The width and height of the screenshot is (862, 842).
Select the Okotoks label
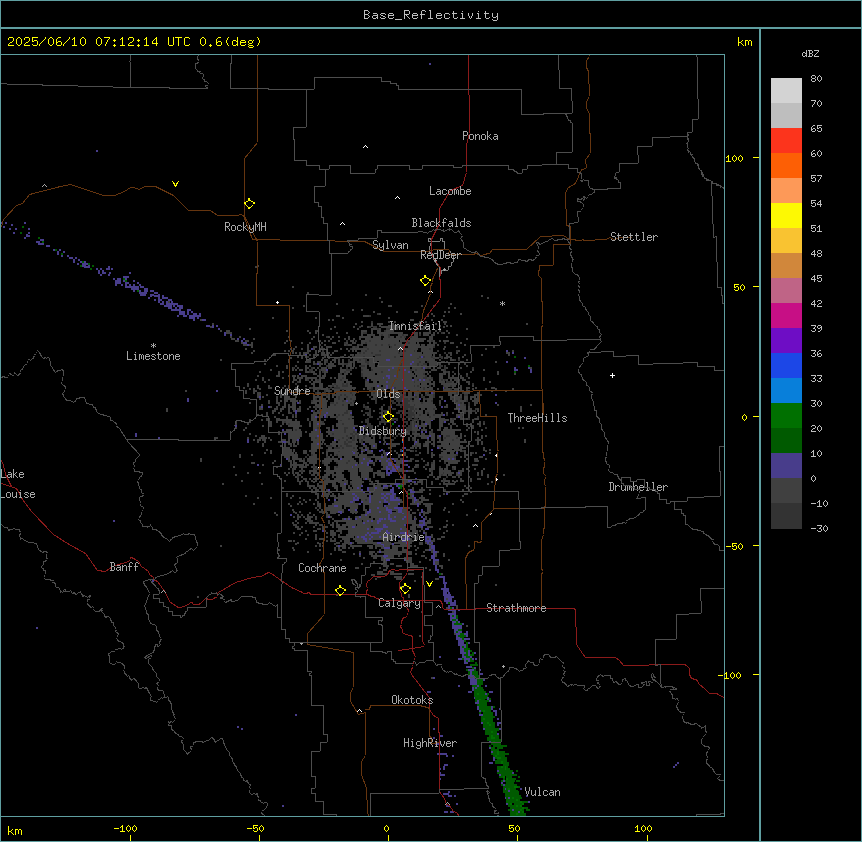click(x=412, y=700)
